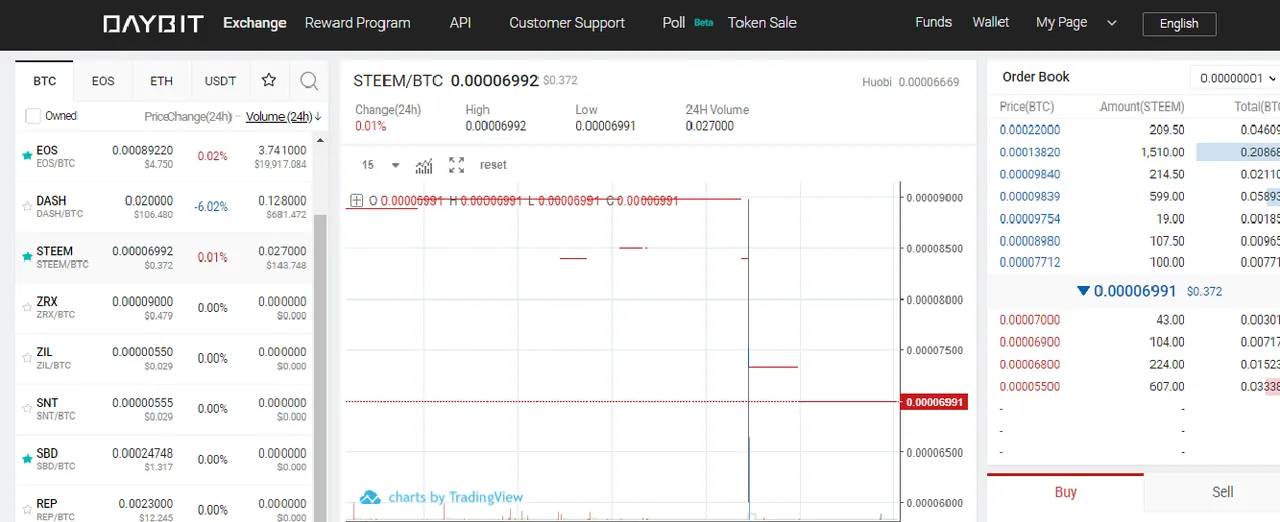The width and height of the screenshot is (1280, 522).
Task: Select the ETH market tab
Action: click(161, 81)
